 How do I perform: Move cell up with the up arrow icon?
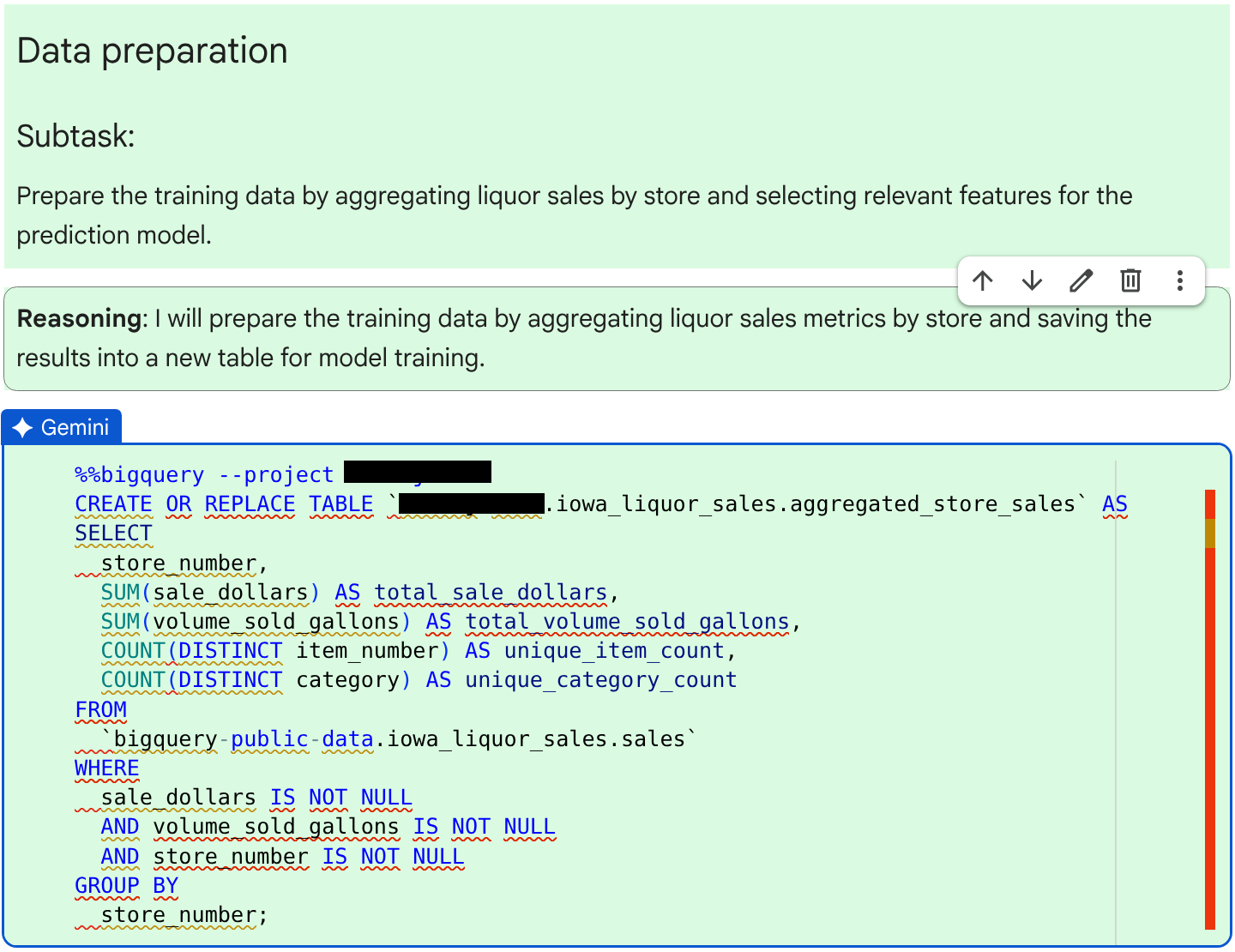pos(983,280)
